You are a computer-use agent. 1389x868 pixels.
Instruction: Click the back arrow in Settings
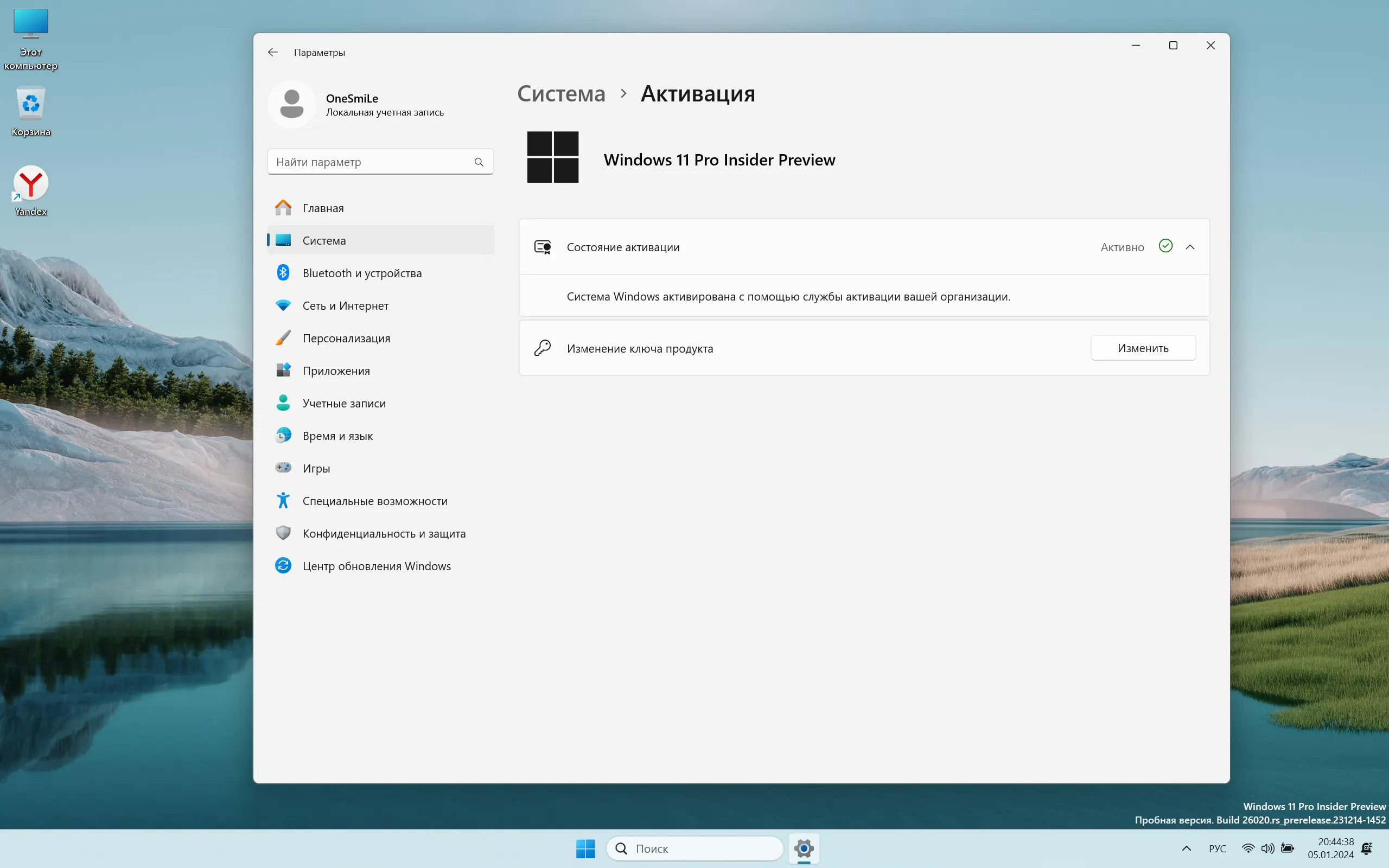[x=272, y=52]
